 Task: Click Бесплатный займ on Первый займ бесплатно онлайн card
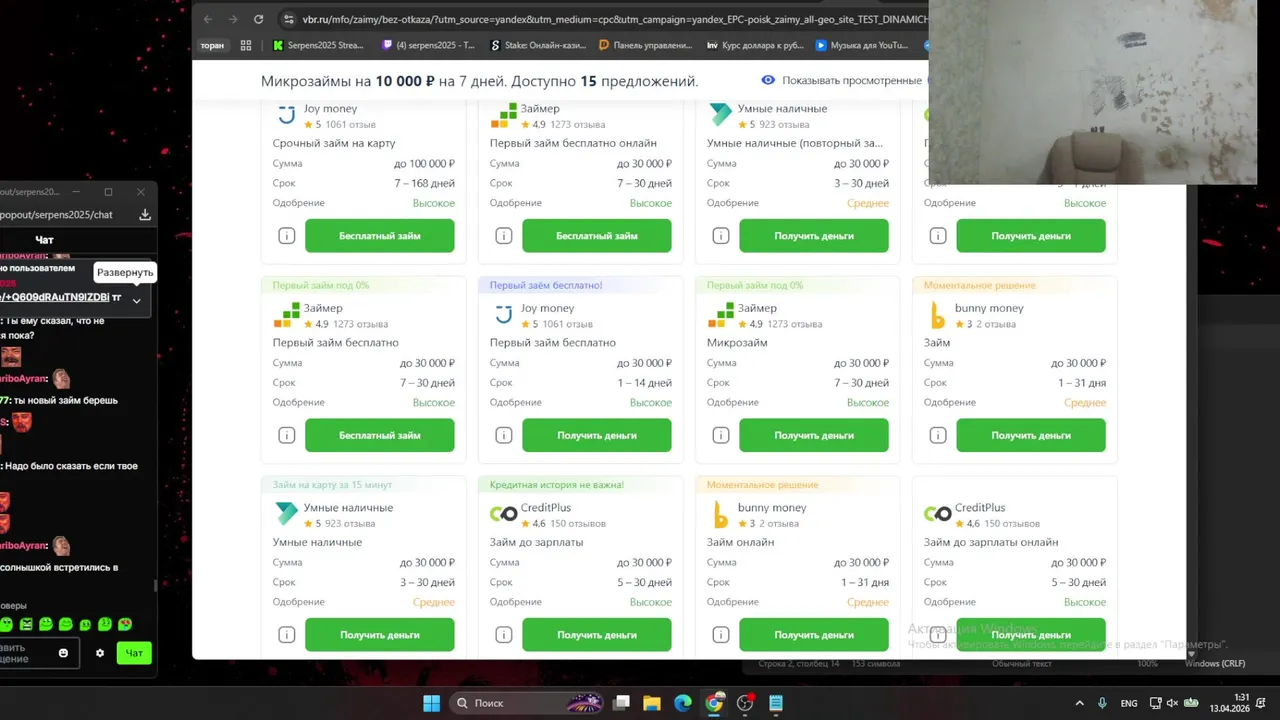(597, 236)
